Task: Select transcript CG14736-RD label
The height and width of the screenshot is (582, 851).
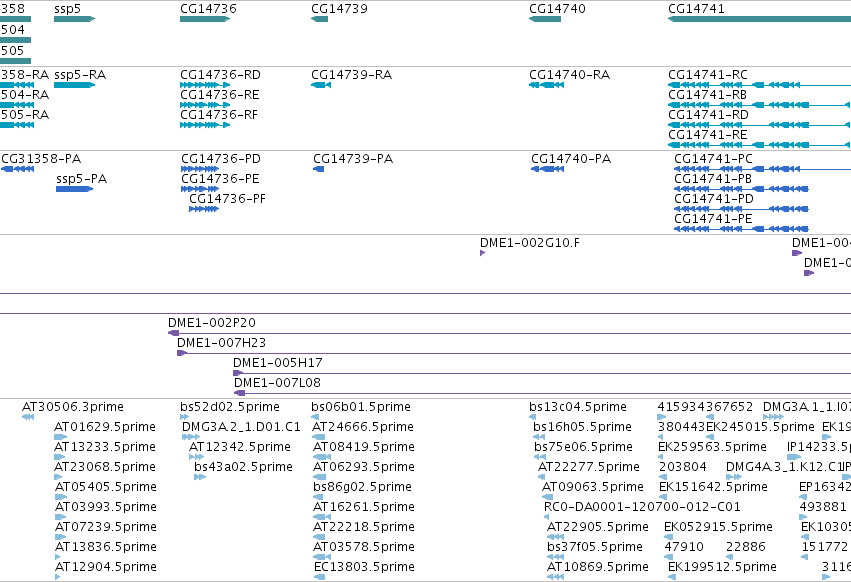Action: pyautogui.click(x=220, y=75)
